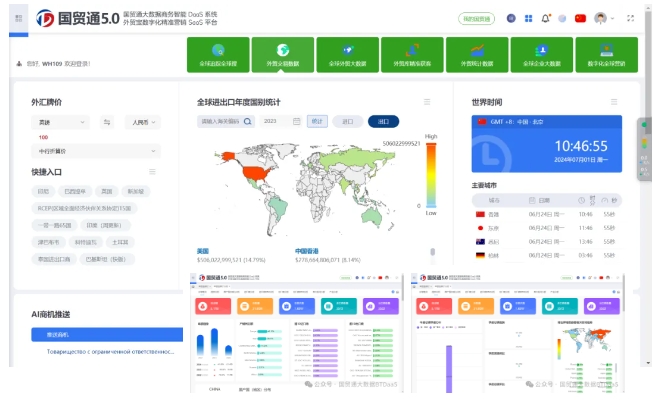Click the notification bell icon in header
Image resolution: width=653 pixels, height=411 pixels.
click(545, 18)
